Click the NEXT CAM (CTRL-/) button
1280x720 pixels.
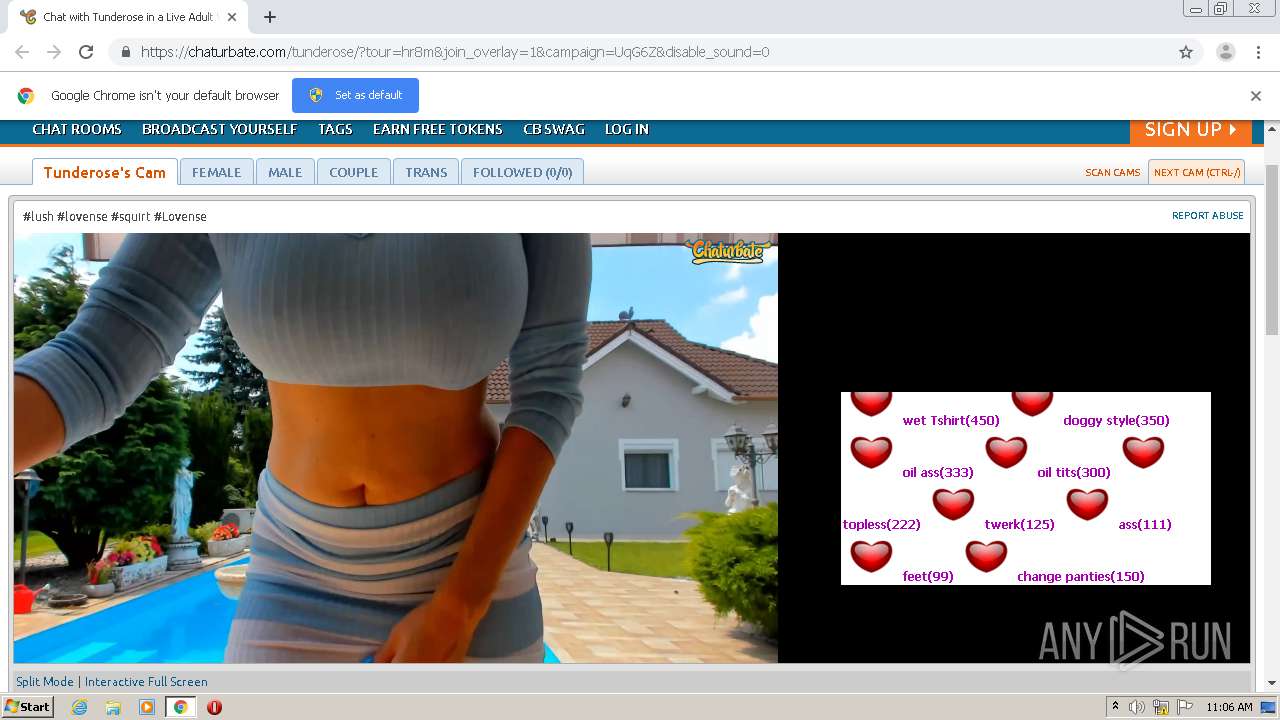pyautogui.click(x=1197, y=172)
